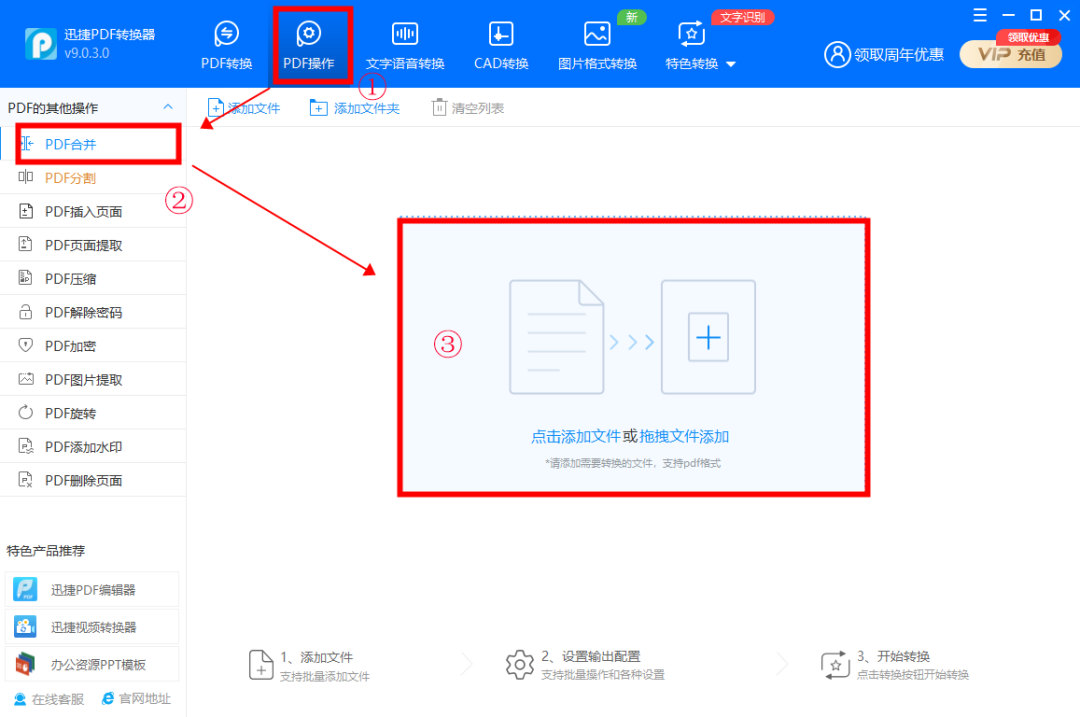The height and width of the screenshot is (717, 1080).
Task: Click the 清空列表 trash icon
Action: tap(439, 108)
